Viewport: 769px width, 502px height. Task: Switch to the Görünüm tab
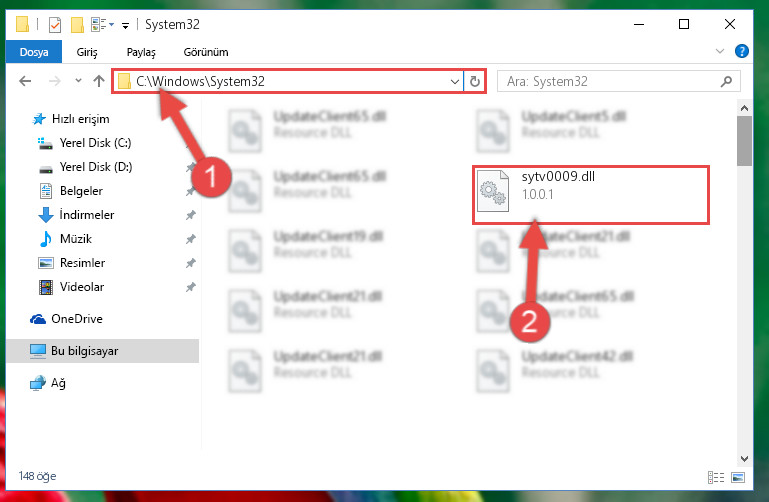206,52
